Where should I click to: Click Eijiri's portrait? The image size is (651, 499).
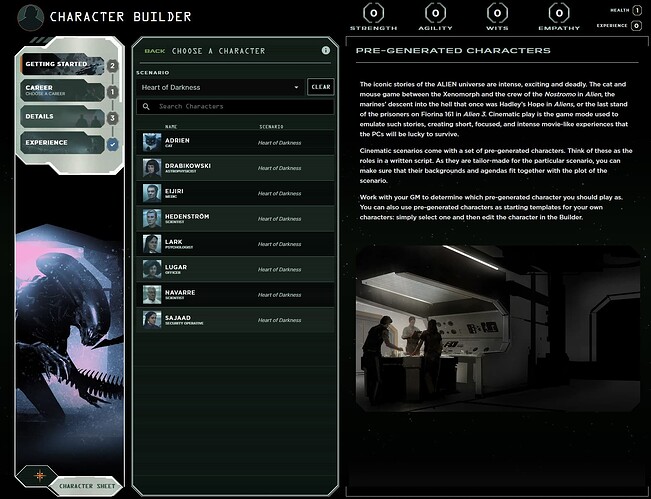coord(152,193)
